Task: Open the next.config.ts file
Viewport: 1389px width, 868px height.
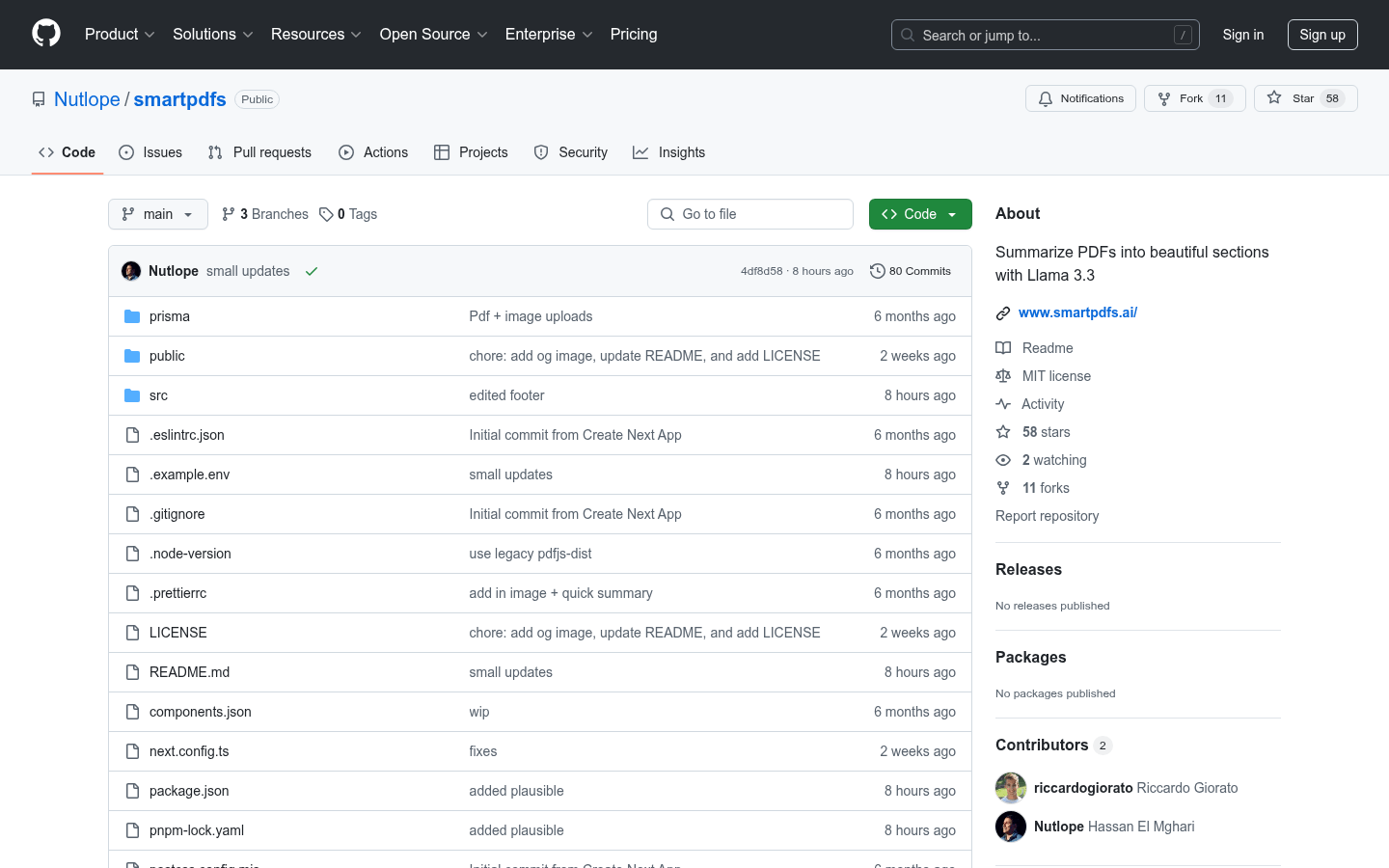Action: click(x=189, y=751)
